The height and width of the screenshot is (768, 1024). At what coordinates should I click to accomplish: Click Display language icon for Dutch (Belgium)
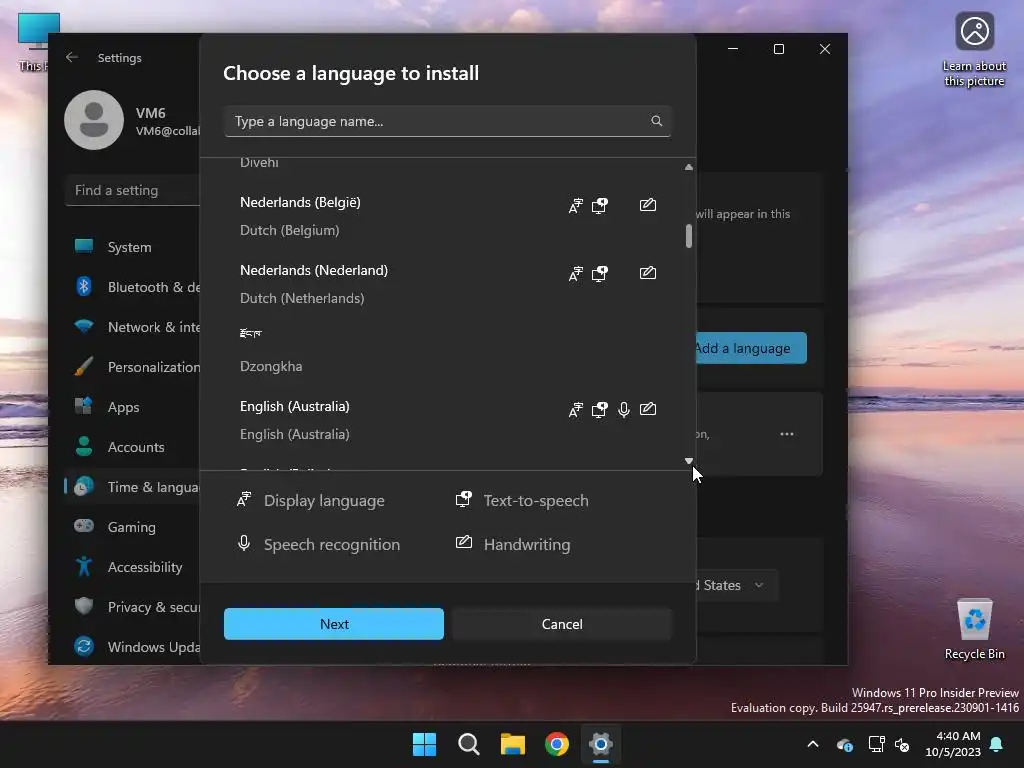tap(575, 206)
